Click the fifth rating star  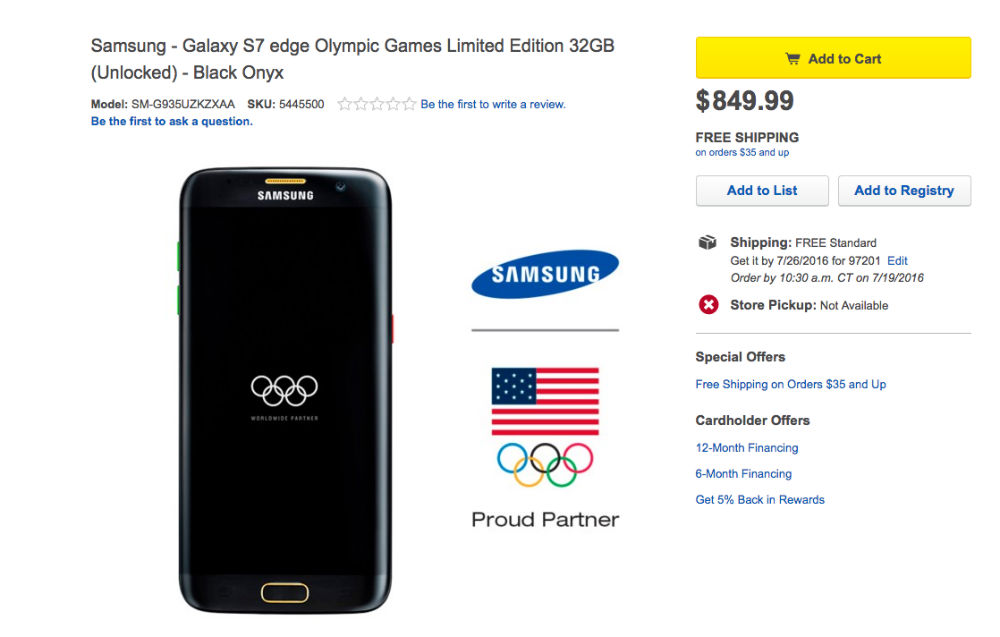point(409,103)
